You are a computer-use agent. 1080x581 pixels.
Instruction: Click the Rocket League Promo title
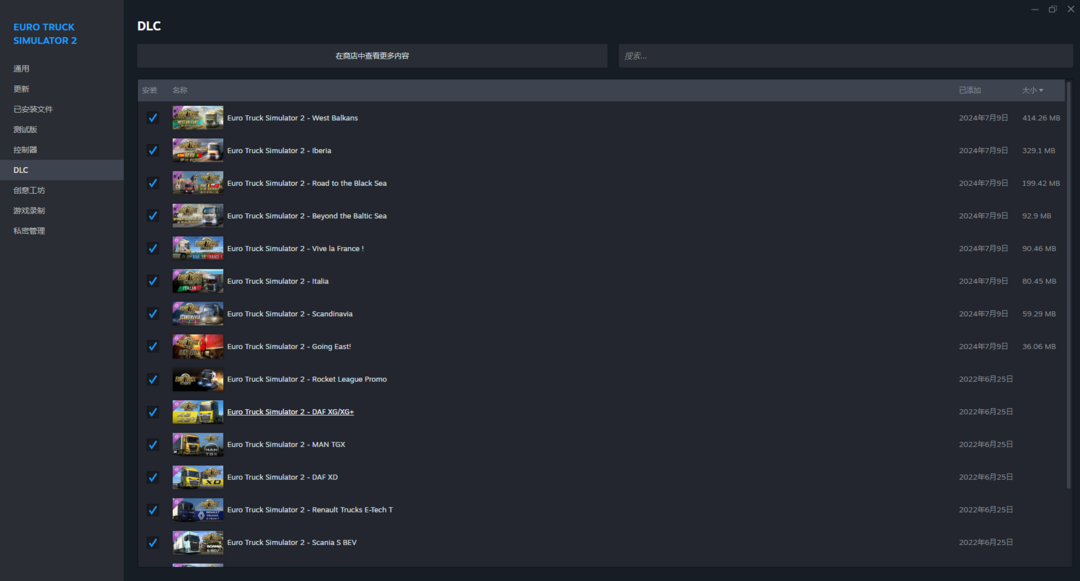[x=307, y=379]
